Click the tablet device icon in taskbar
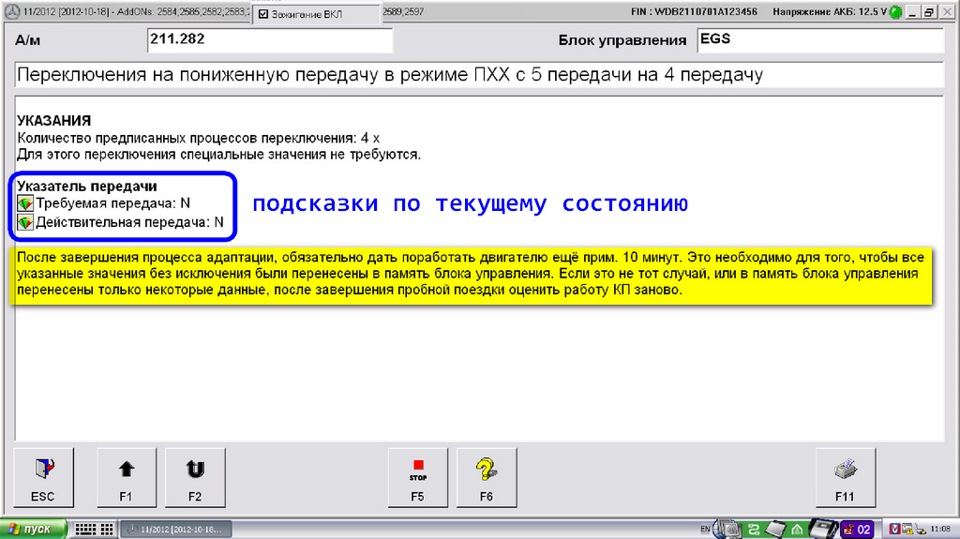 click(x=775, y=529)
